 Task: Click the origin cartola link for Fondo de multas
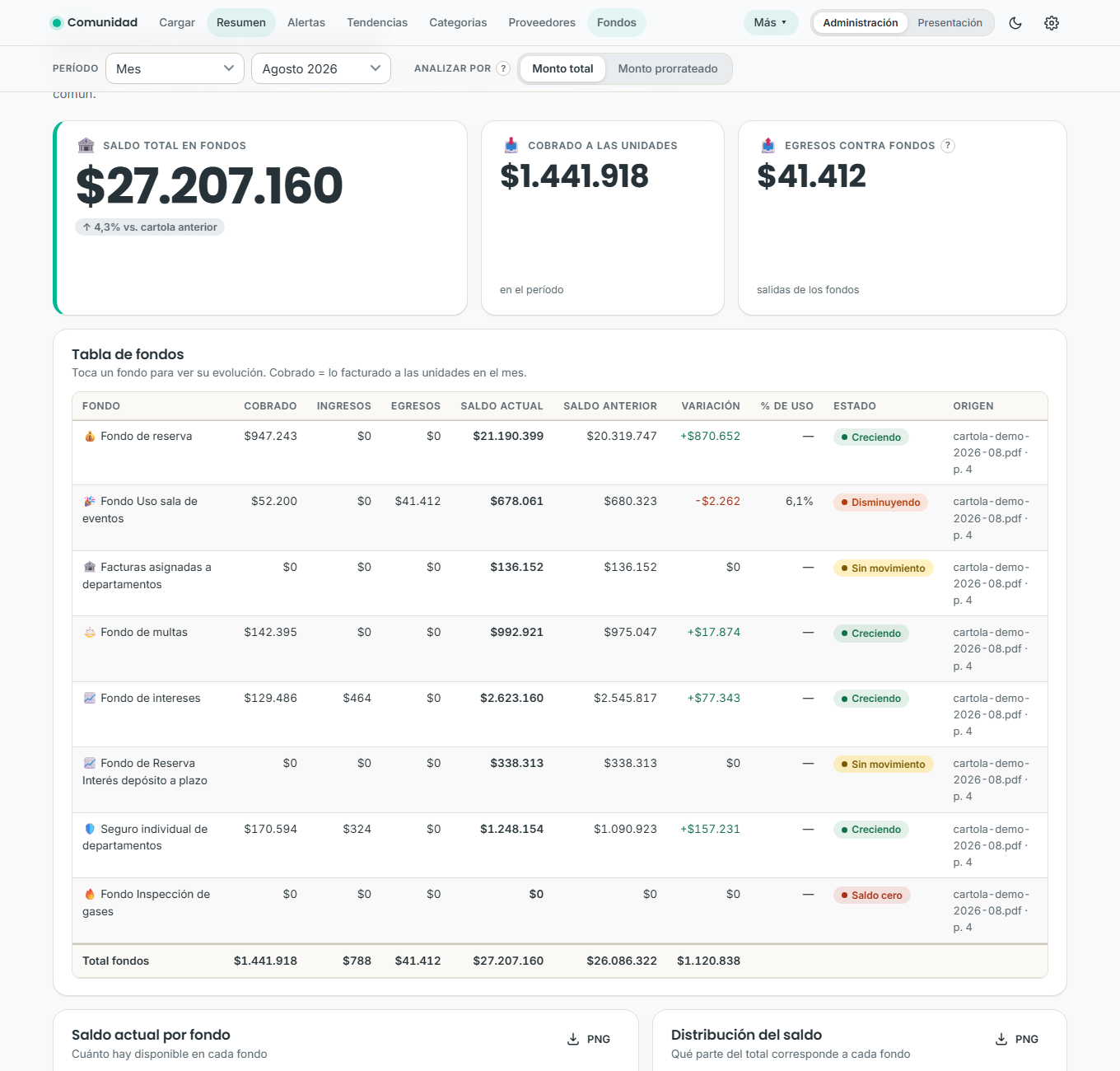point(992,649)
